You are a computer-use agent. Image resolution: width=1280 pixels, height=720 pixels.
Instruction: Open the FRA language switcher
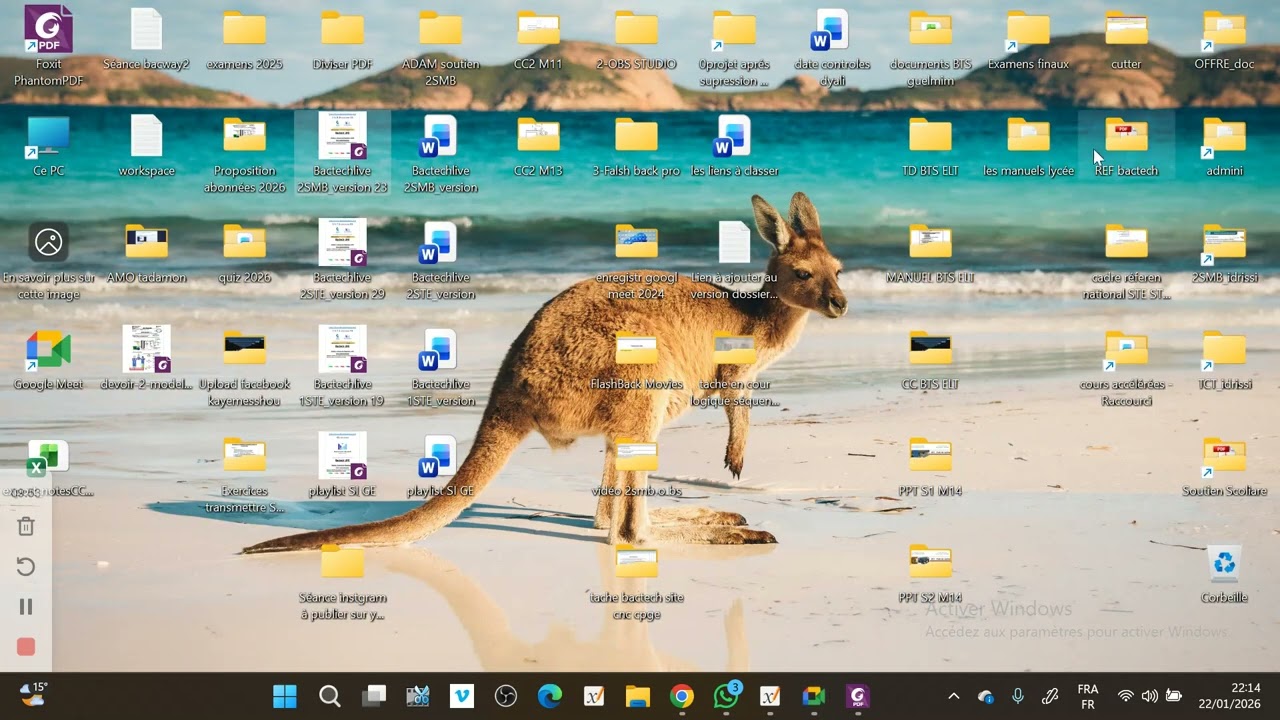tap(1088, 696)
